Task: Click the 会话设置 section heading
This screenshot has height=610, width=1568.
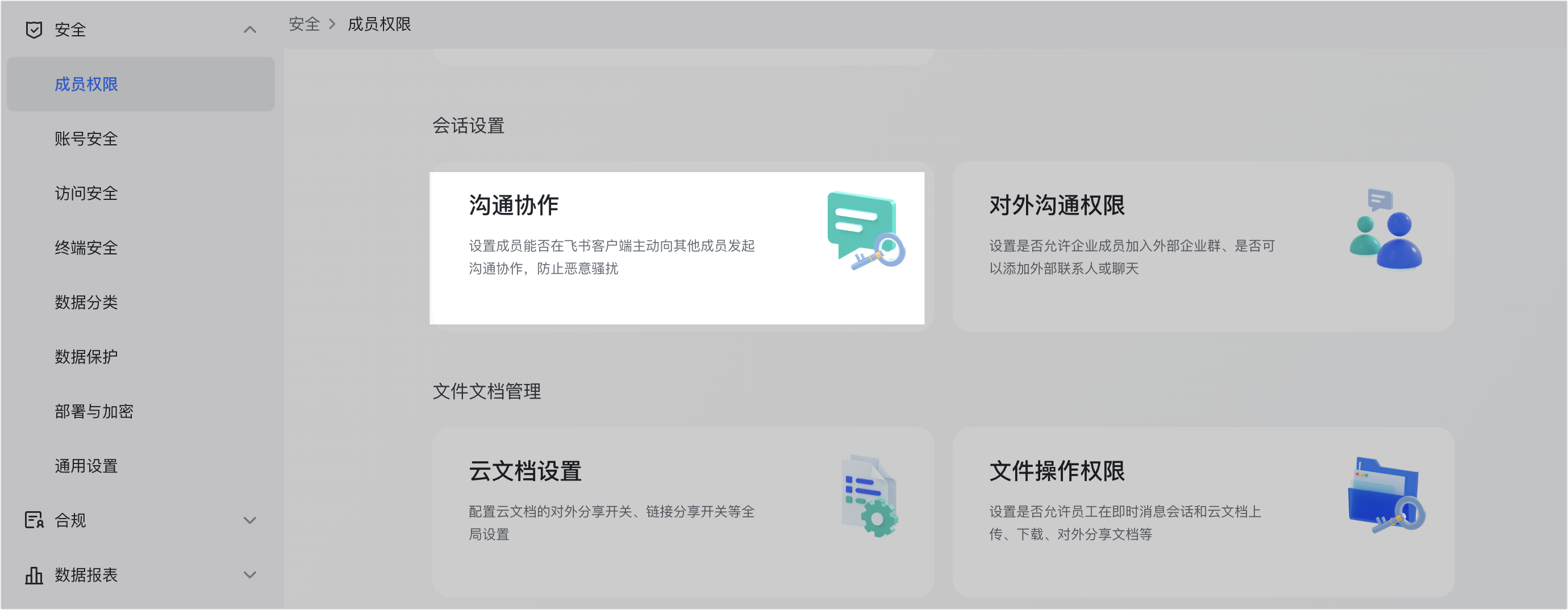Action: pos(468,126)
